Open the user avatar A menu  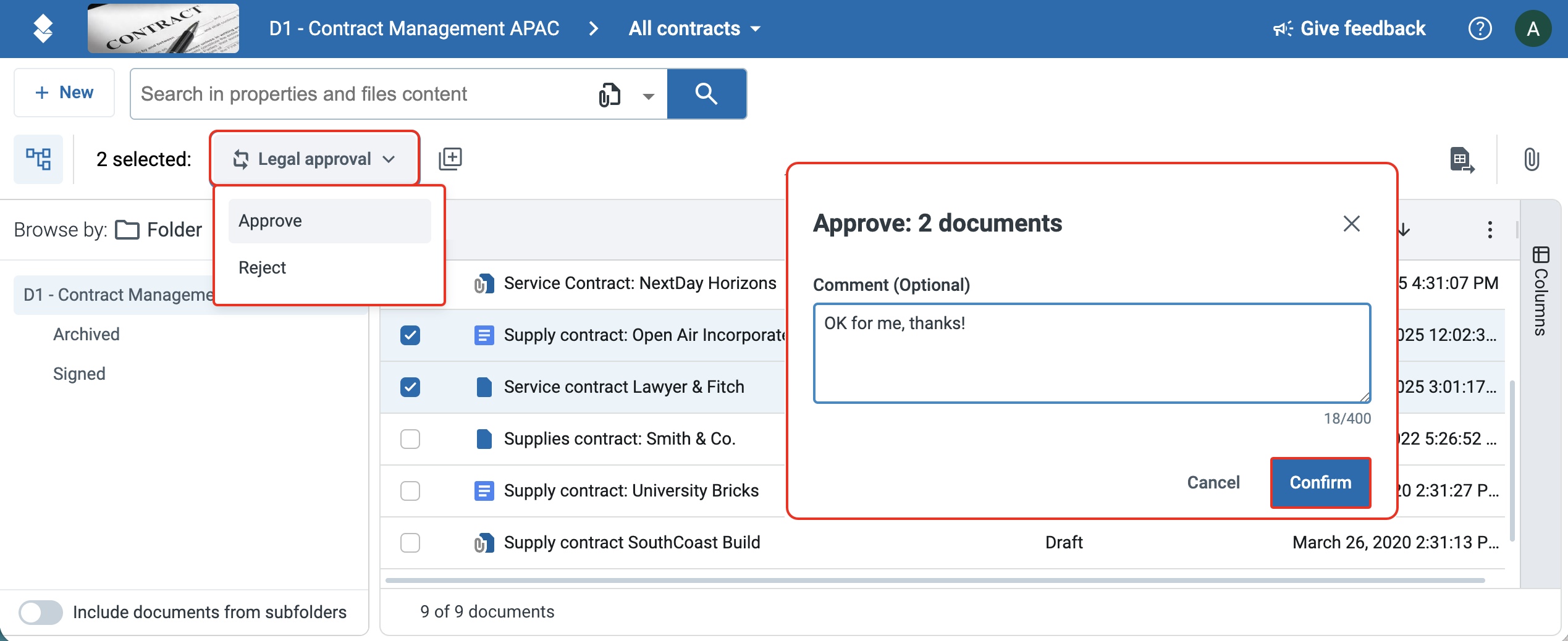1533,28
